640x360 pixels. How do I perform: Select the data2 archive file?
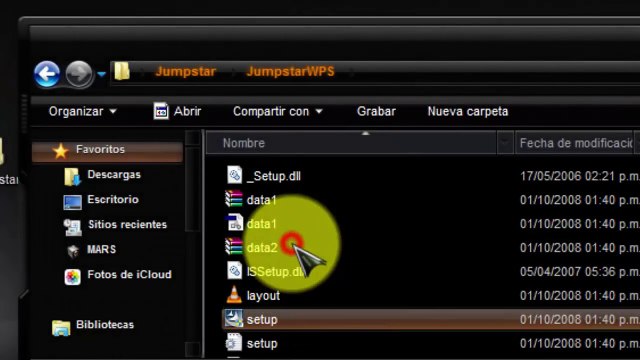point(262,248)
